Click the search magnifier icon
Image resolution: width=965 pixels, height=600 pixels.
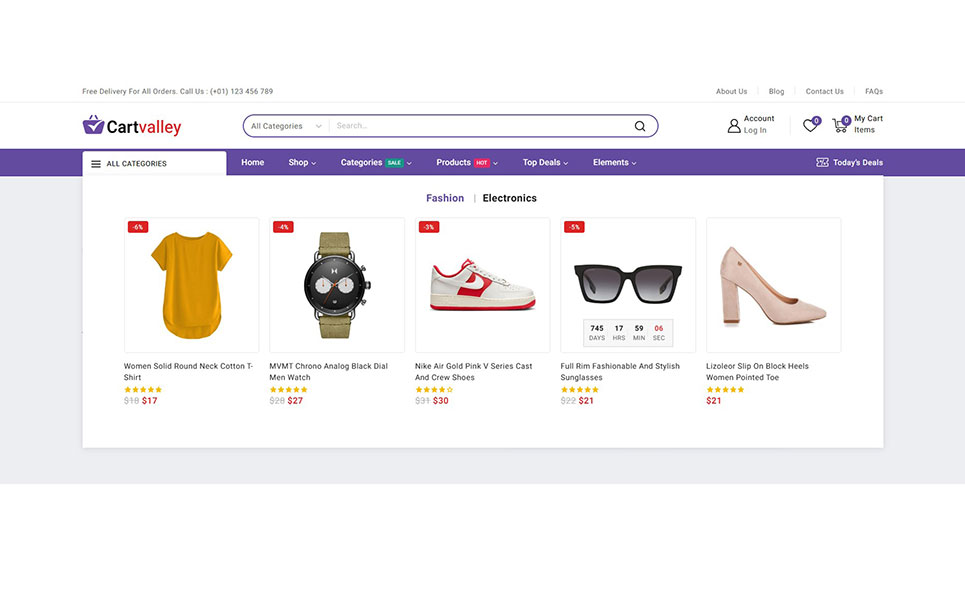point(640,126)
